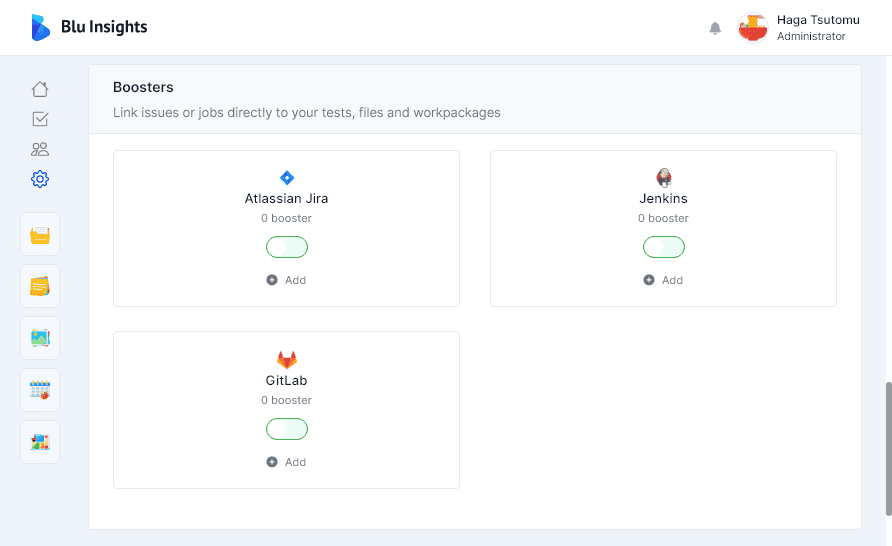The height and width of the screenshot is (546, 892).
Task: Click the vertical page scrollbar thumb
Action: click(x=889, y=449)
